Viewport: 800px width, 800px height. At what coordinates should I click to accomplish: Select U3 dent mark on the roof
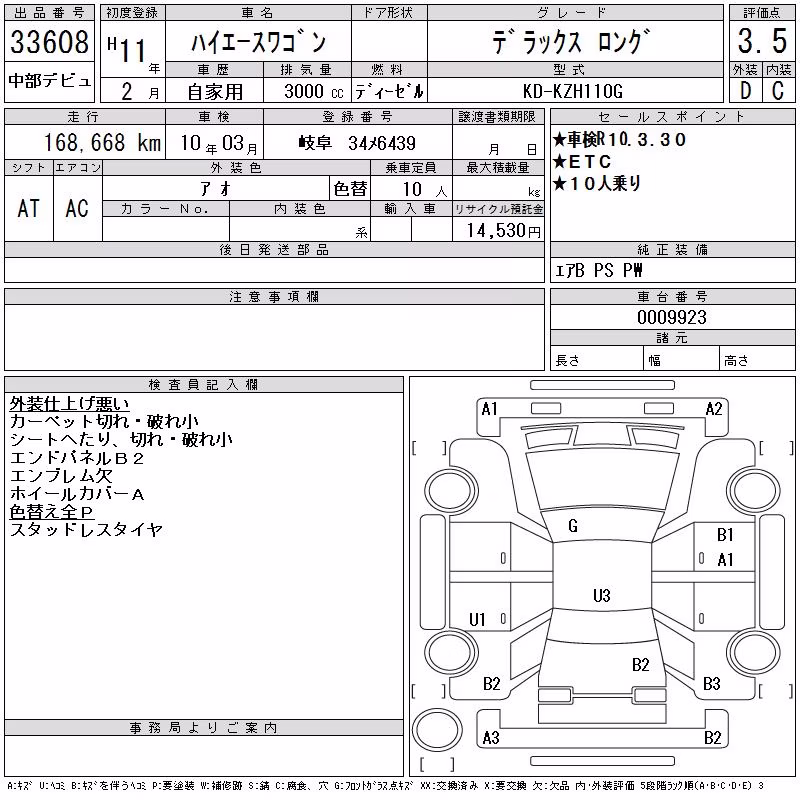602,595
